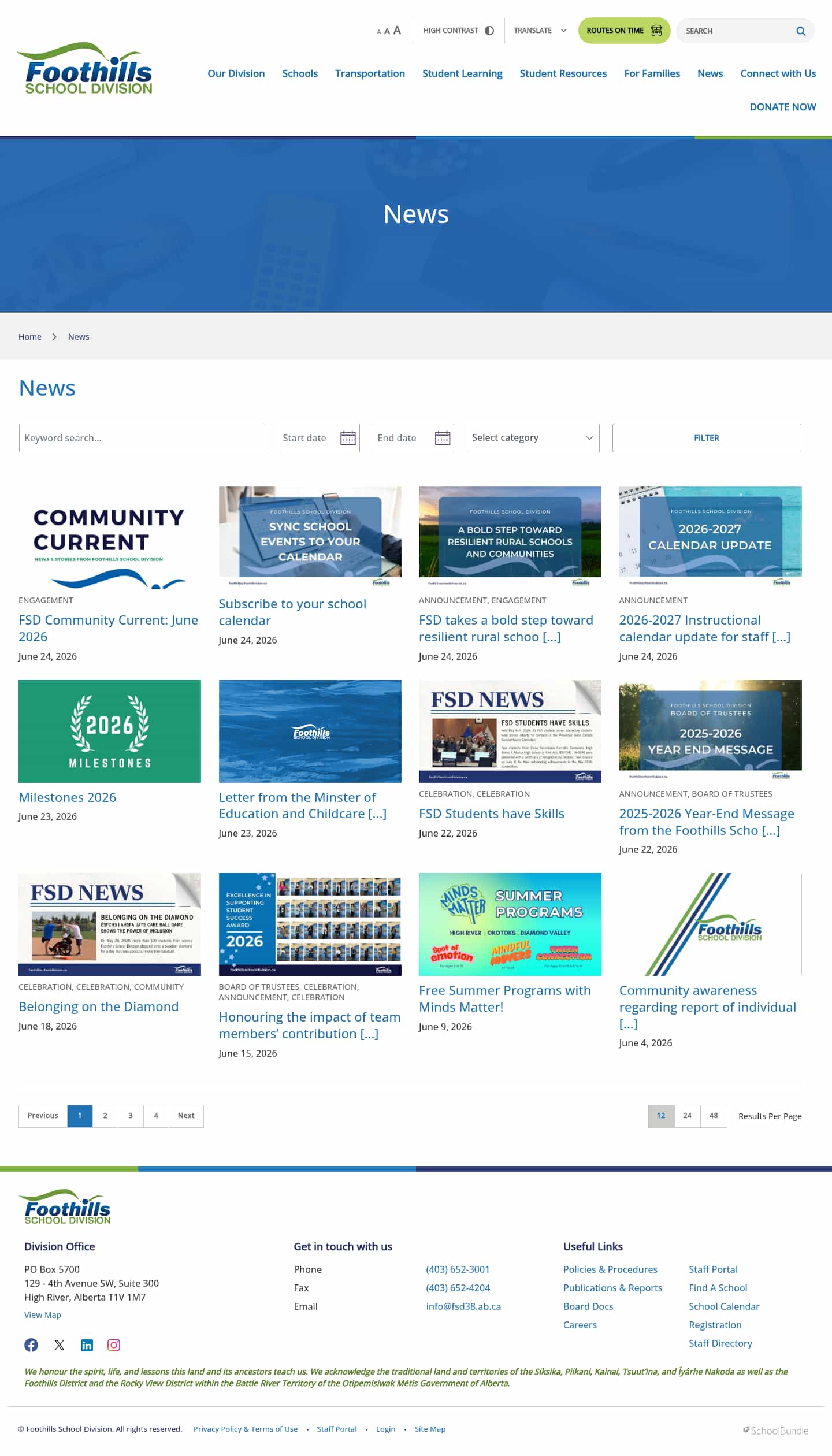Click the info@fsd38.ab.ca email link

click(463, 1306)
